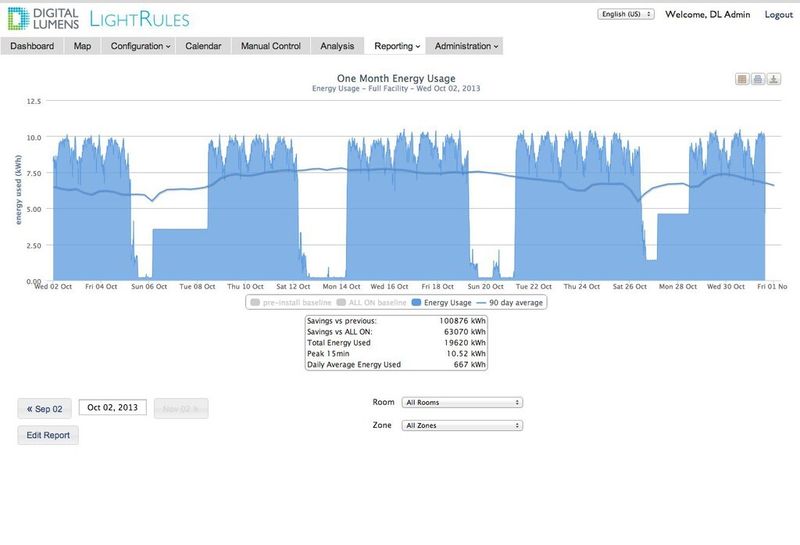Go to the Dashboard tab
The image size is (800, 545).
pyautogui.click(x=32, y=46)
